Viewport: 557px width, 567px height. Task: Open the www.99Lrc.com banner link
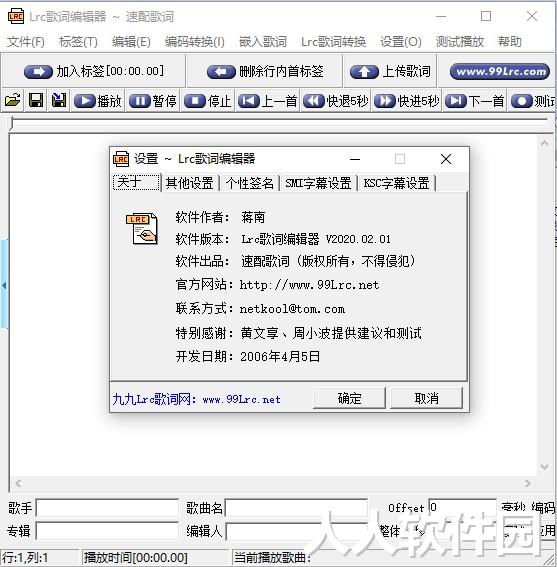500,71
